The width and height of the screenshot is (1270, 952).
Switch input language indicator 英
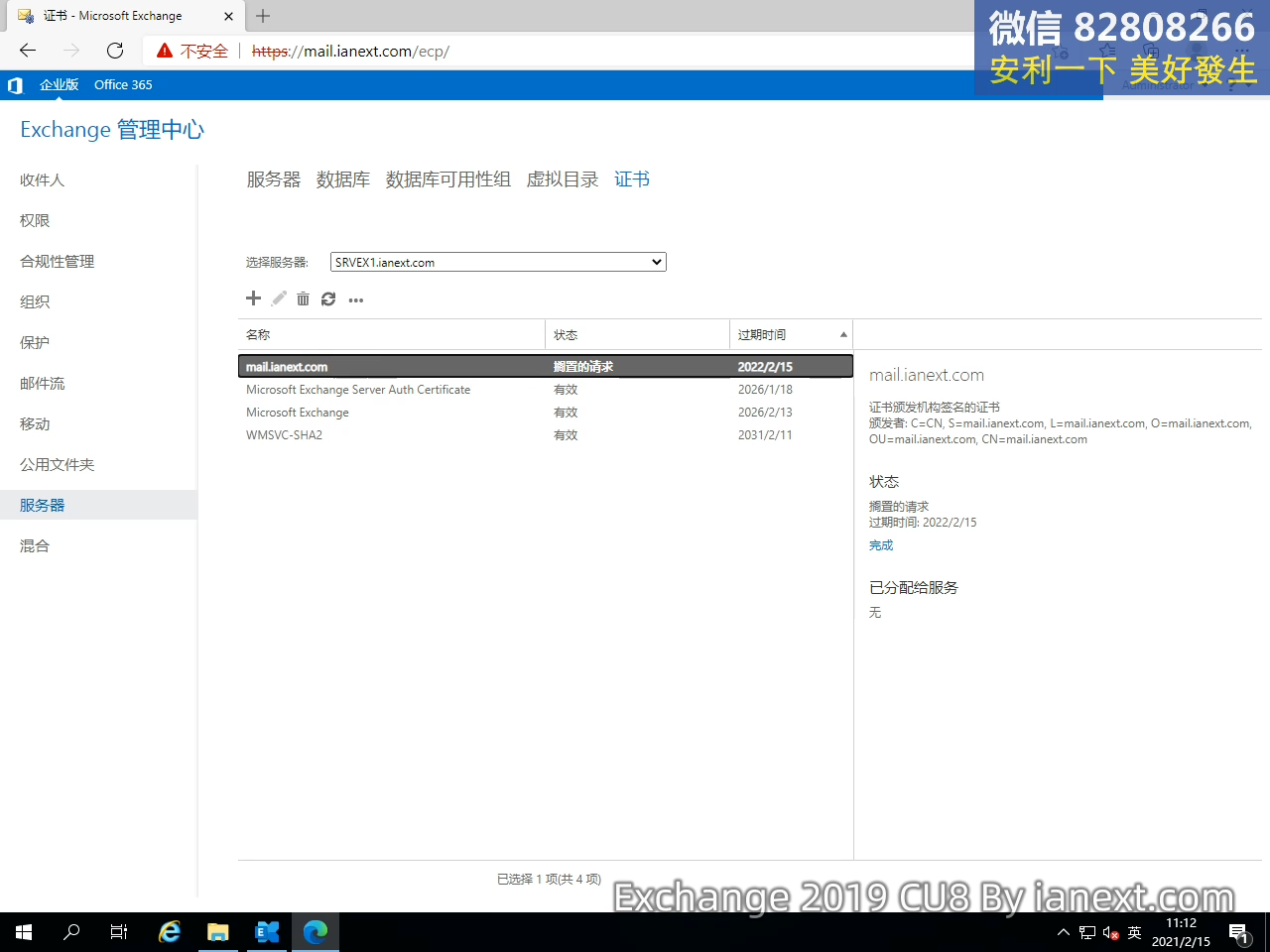tap(1135, 932)
